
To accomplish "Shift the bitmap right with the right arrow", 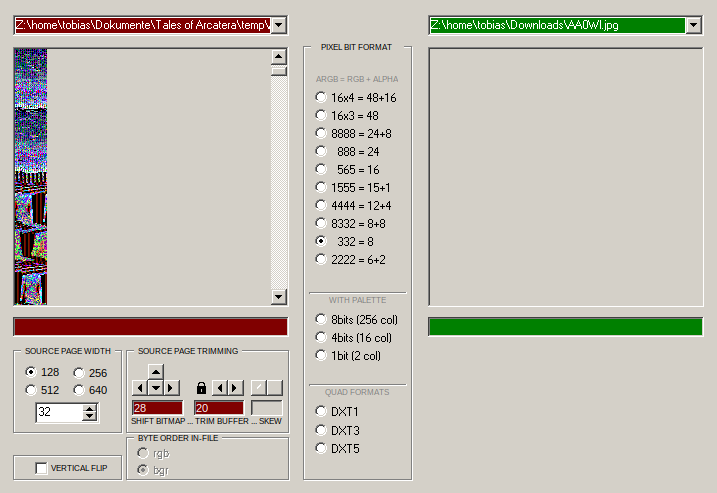I will tap(171, 388).
